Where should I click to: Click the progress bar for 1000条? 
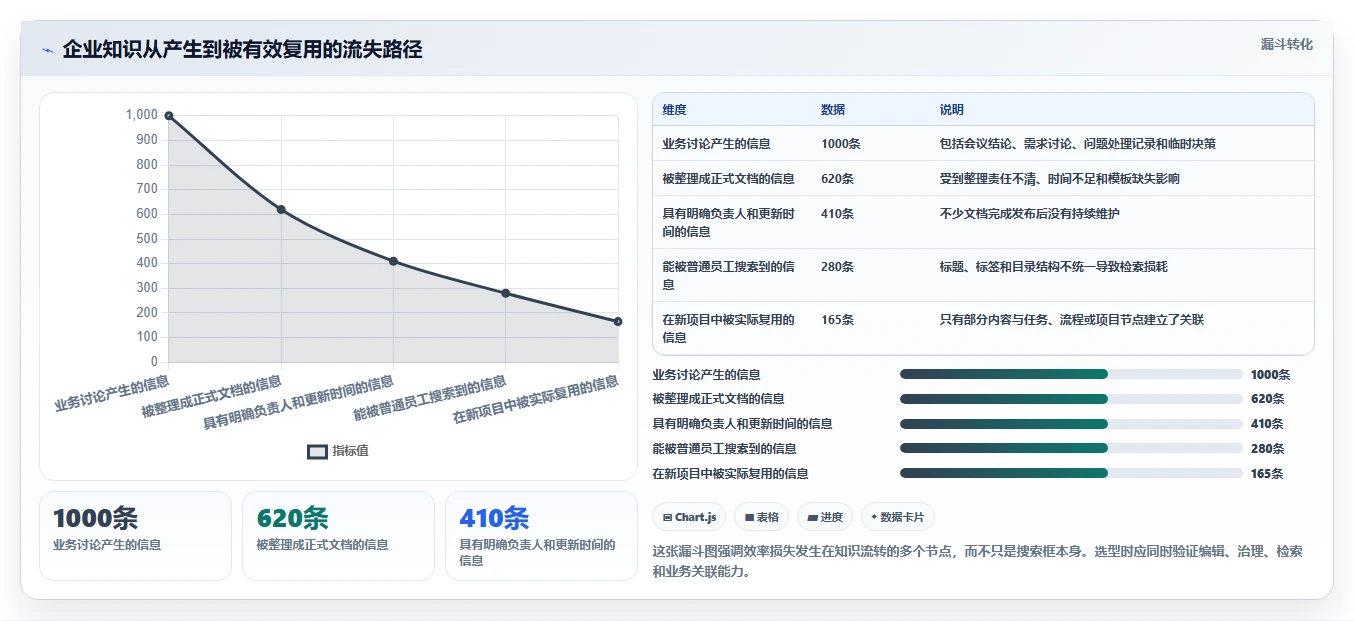(1071, 374)
